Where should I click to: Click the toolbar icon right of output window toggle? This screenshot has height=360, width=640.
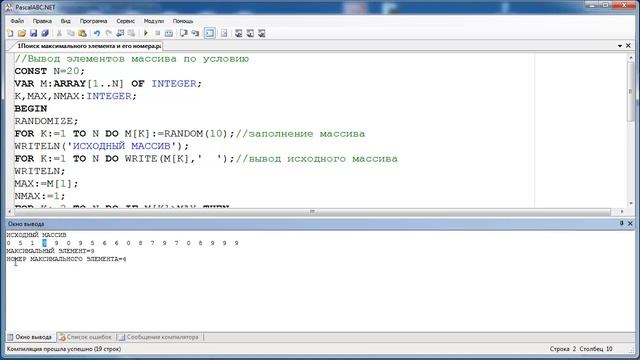(224, 33)
